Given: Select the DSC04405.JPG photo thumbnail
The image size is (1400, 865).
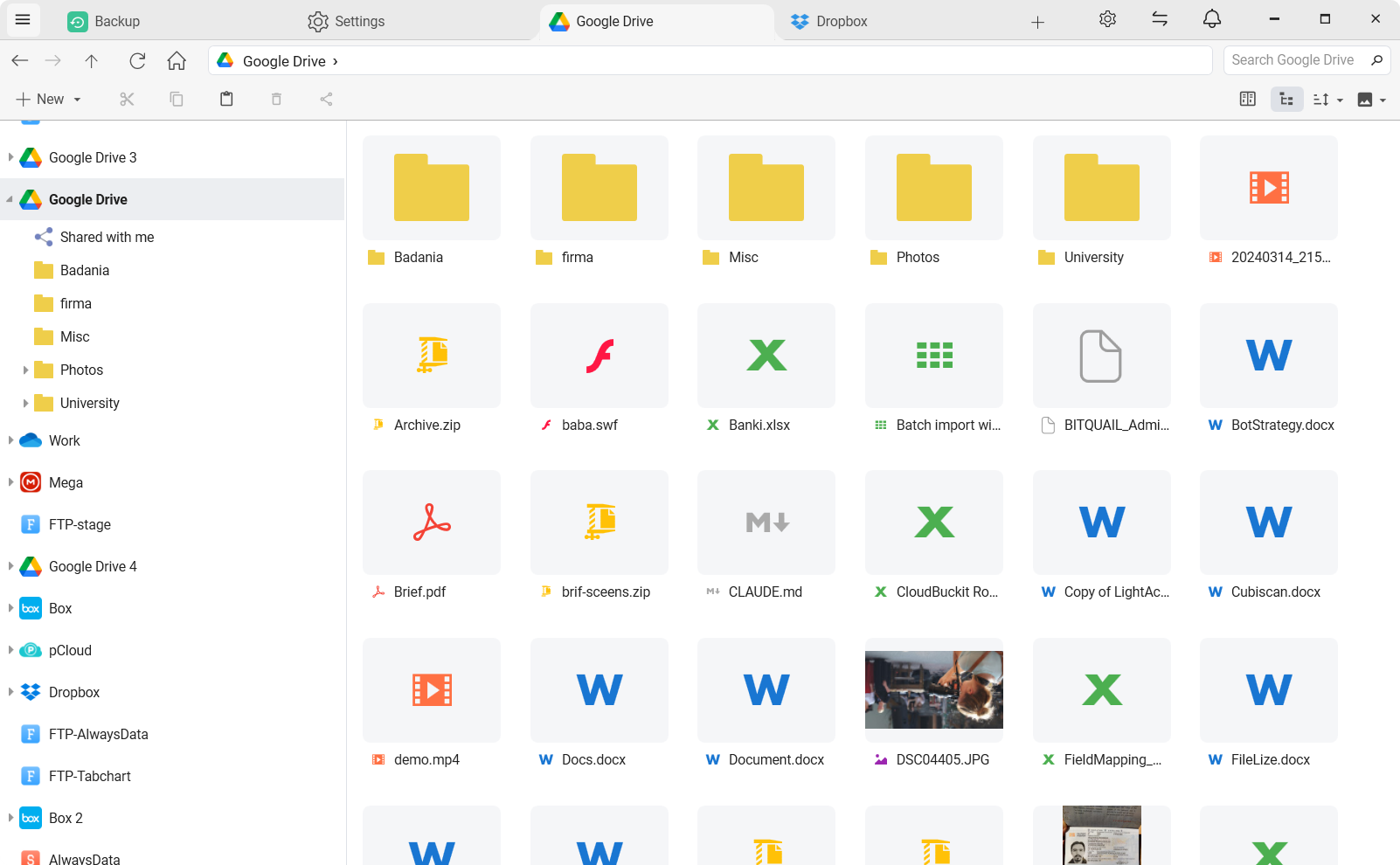Looking at the screenshot, I should pyautogui.click(x=934, y=690).
